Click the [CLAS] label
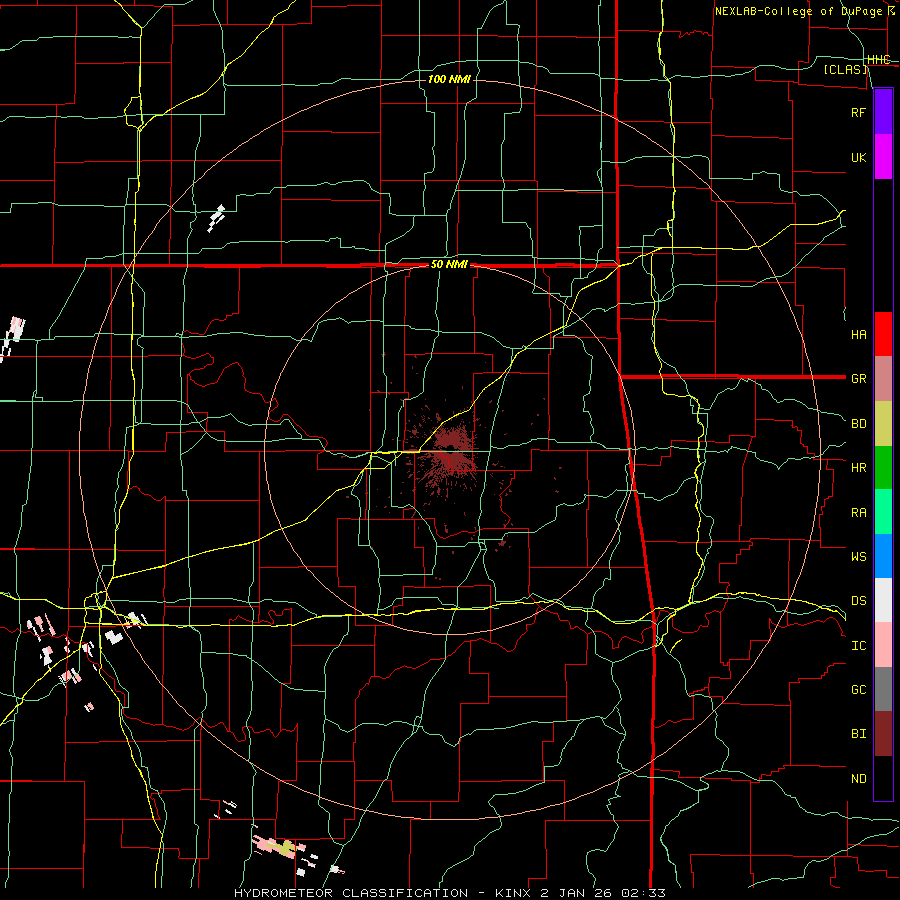 [845, 70]
